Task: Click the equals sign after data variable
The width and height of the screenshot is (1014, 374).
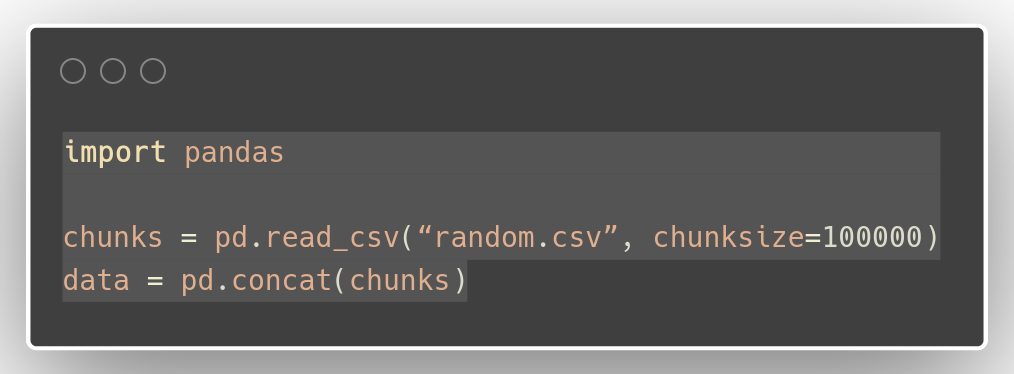Action: click(155, 281)
